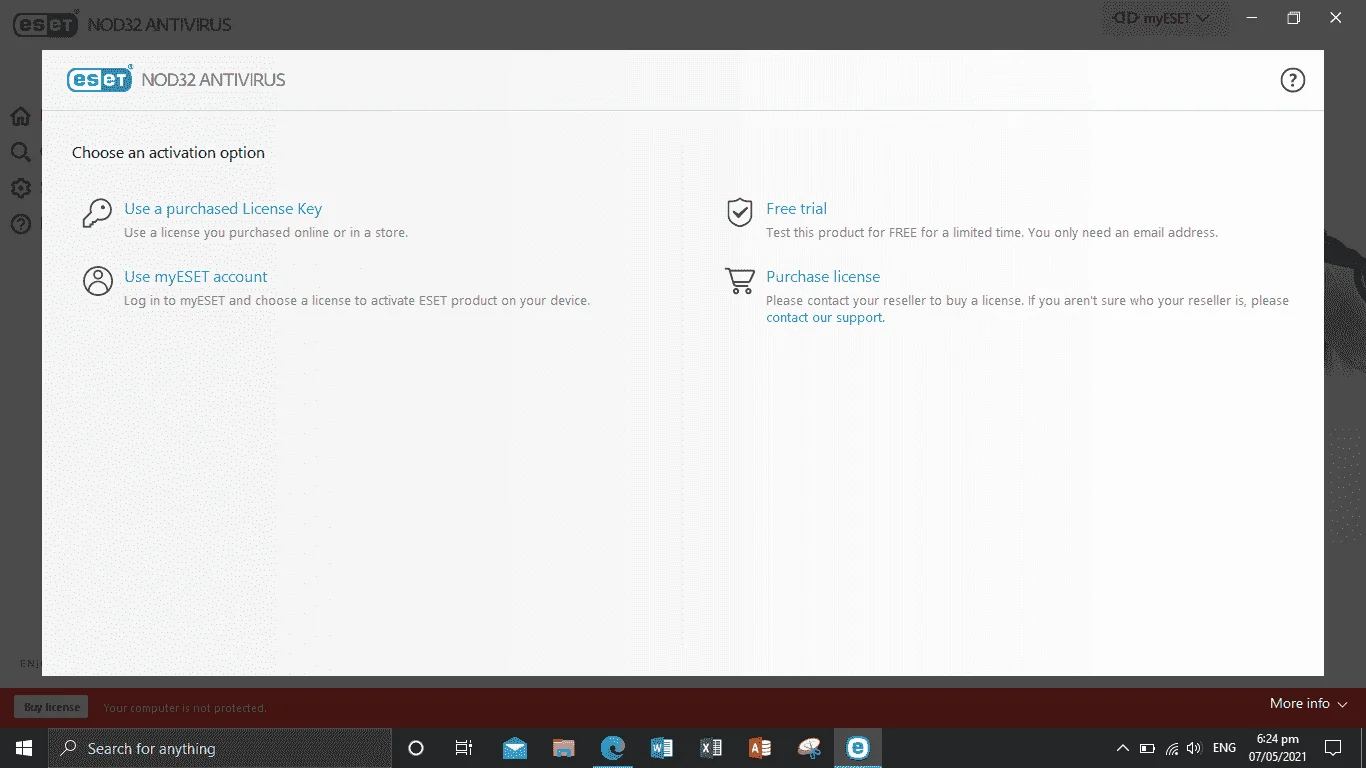Open the ENG input language switcher

pyautogui.click(x=1224, y=748)
